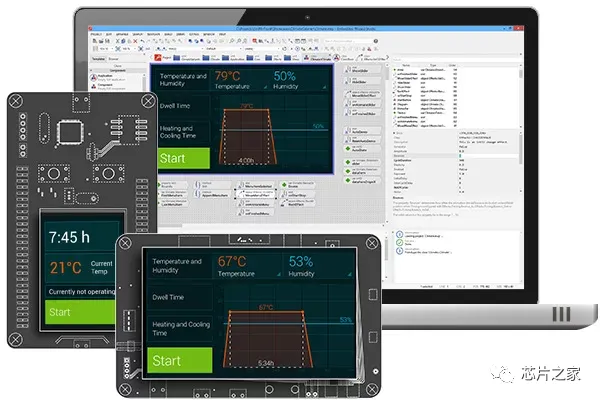
Task: Tap Start on the 67°C board display
Action: (177, 360)
